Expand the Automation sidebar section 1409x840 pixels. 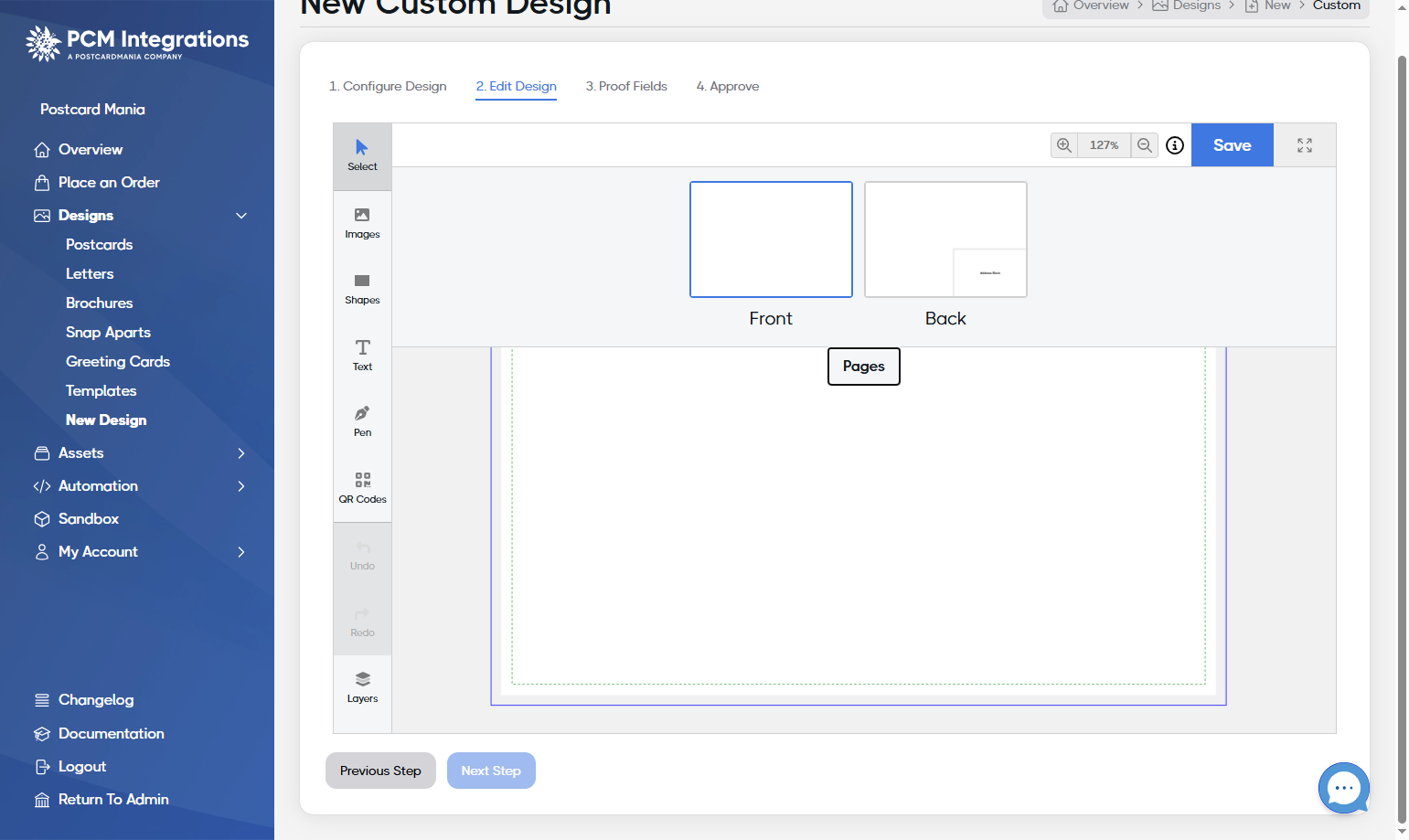241,486
